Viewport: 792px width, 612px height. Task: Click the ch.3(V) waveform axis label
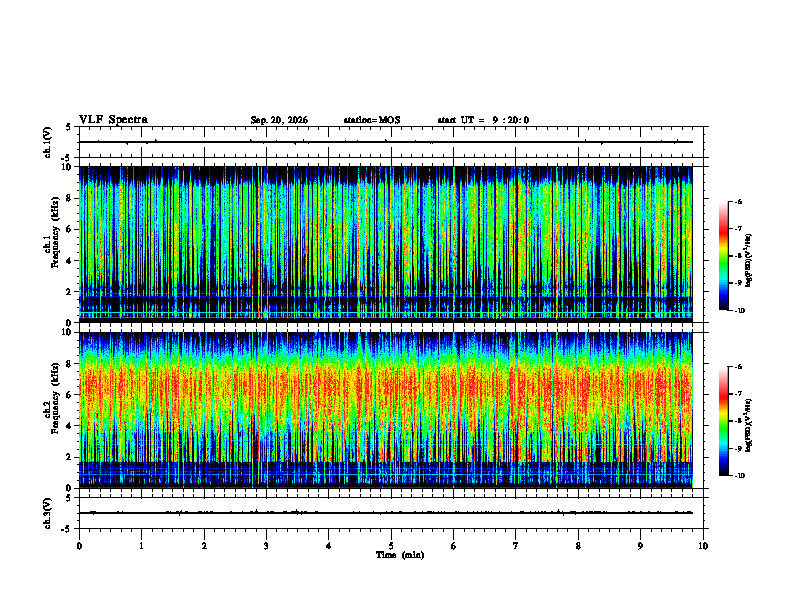pyautogui.click(x=48, y=513)
